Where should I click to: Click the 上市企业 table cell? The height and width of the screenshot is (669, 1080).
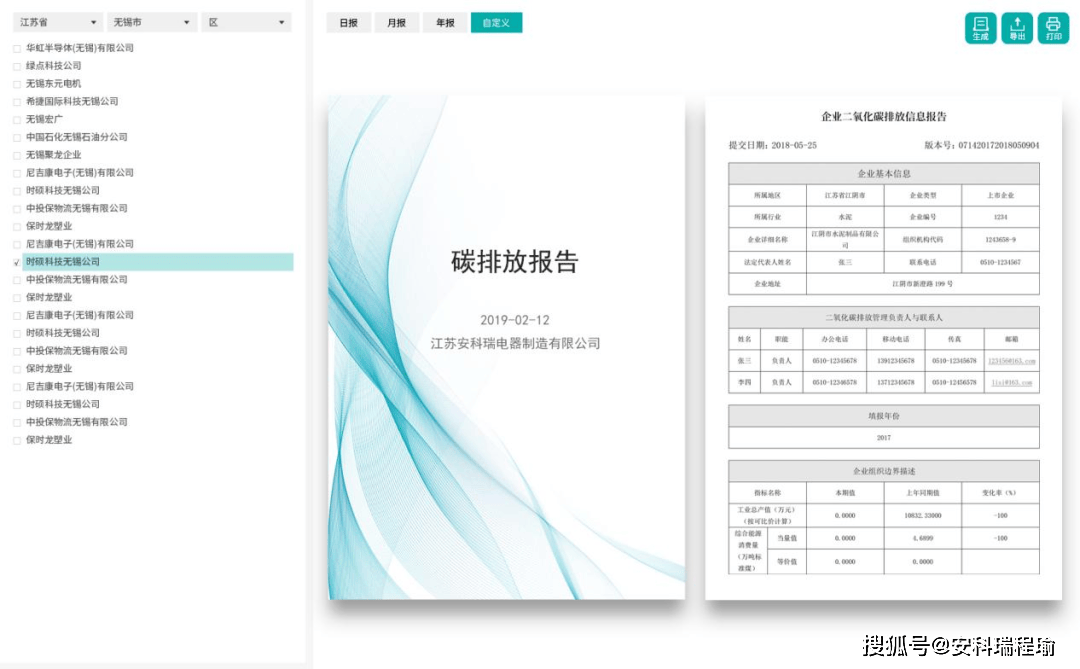1000,196
